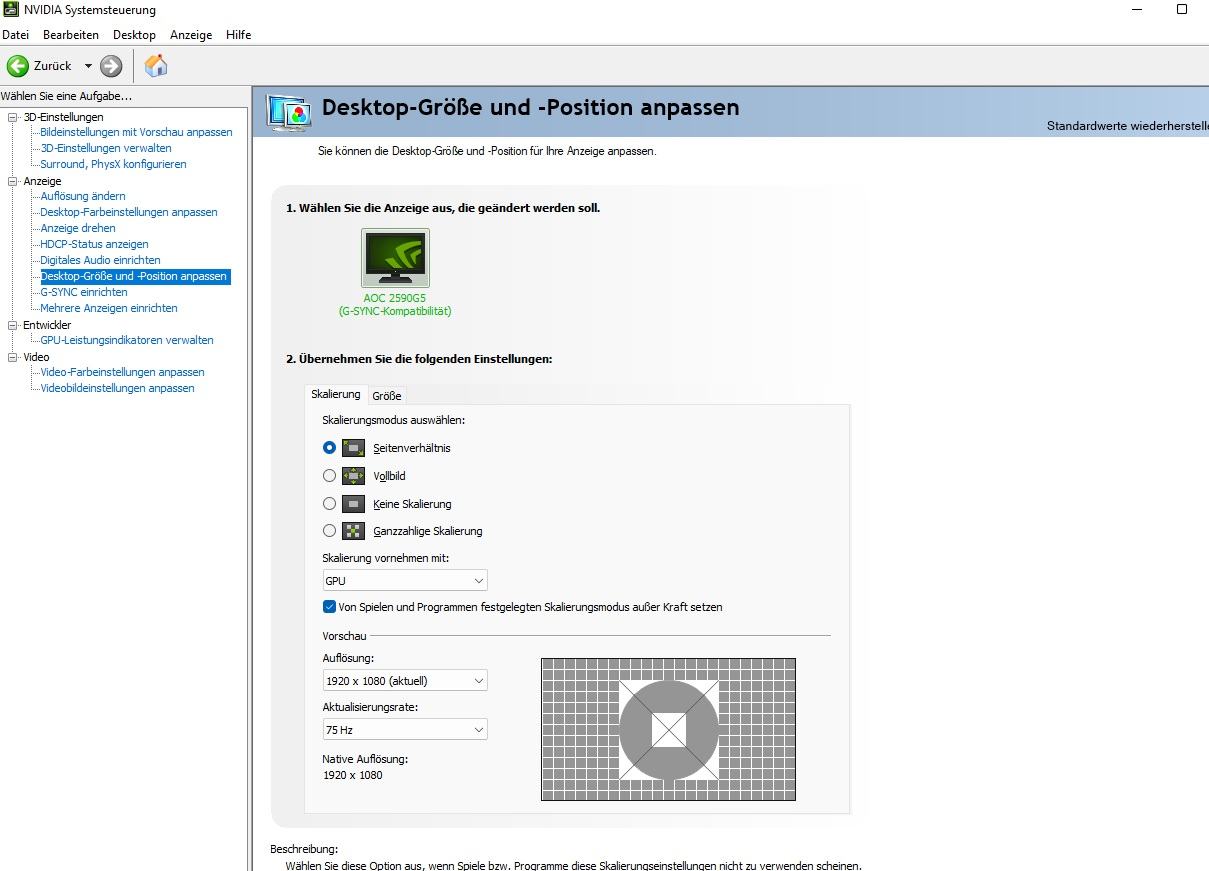Click the NVIDIA Systemsteuerung title bar icon
This screenshot has width=1209, height=871.
click(10, 10)
